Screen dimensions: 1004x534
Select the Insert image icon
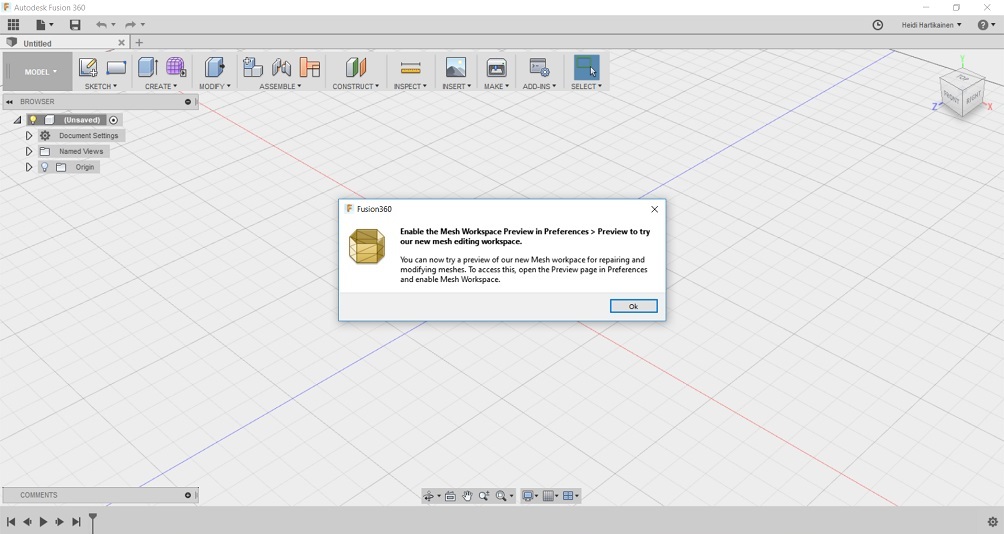click(456, 67)
